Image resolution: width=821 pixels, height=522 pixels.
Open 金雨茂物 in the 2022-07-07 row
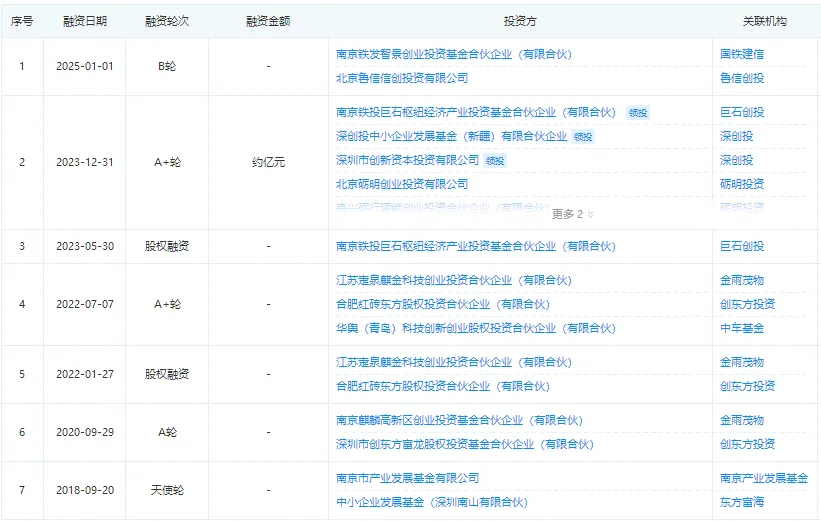[x=742, y=280]
